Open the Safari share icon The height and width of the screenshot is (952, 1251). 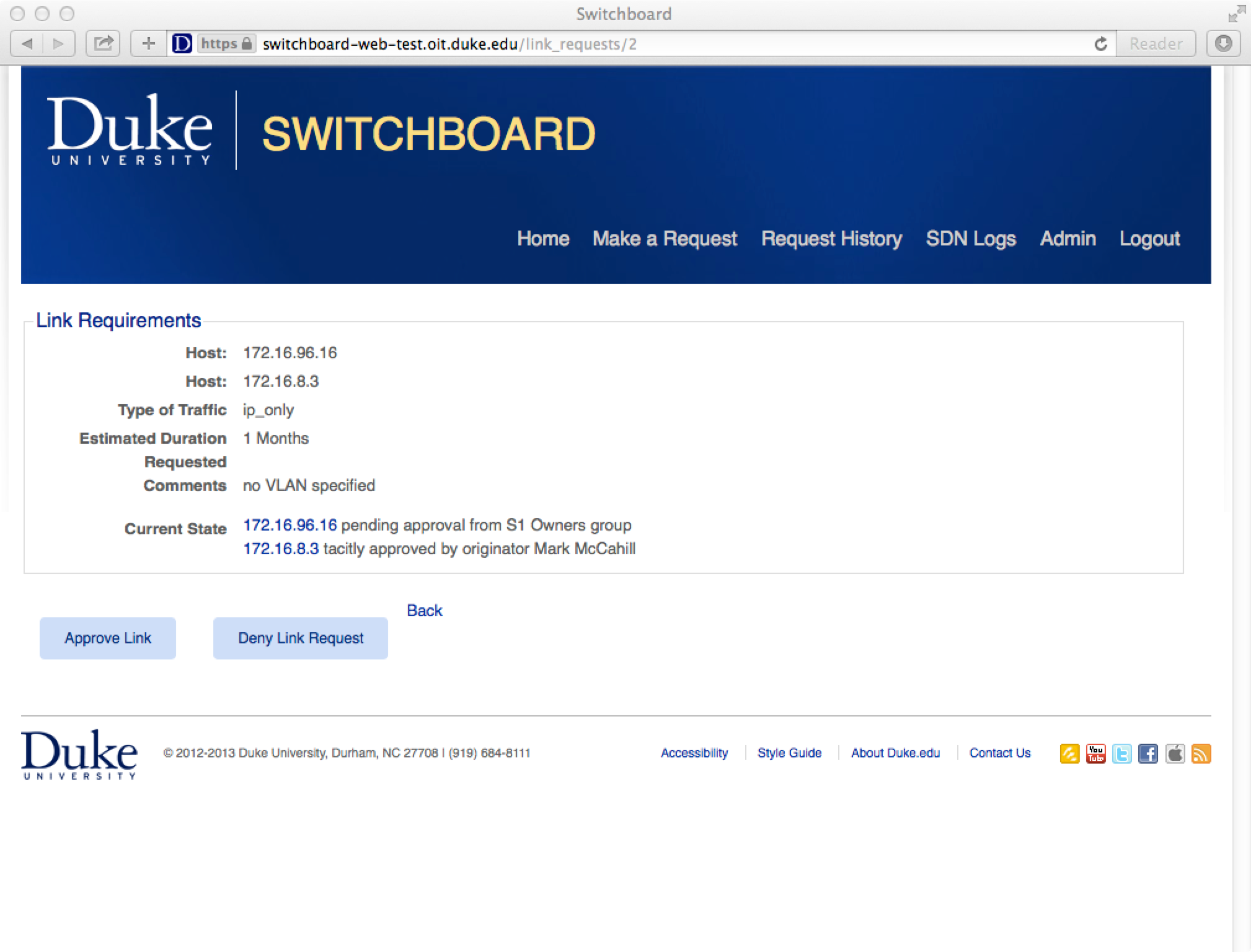103,44
